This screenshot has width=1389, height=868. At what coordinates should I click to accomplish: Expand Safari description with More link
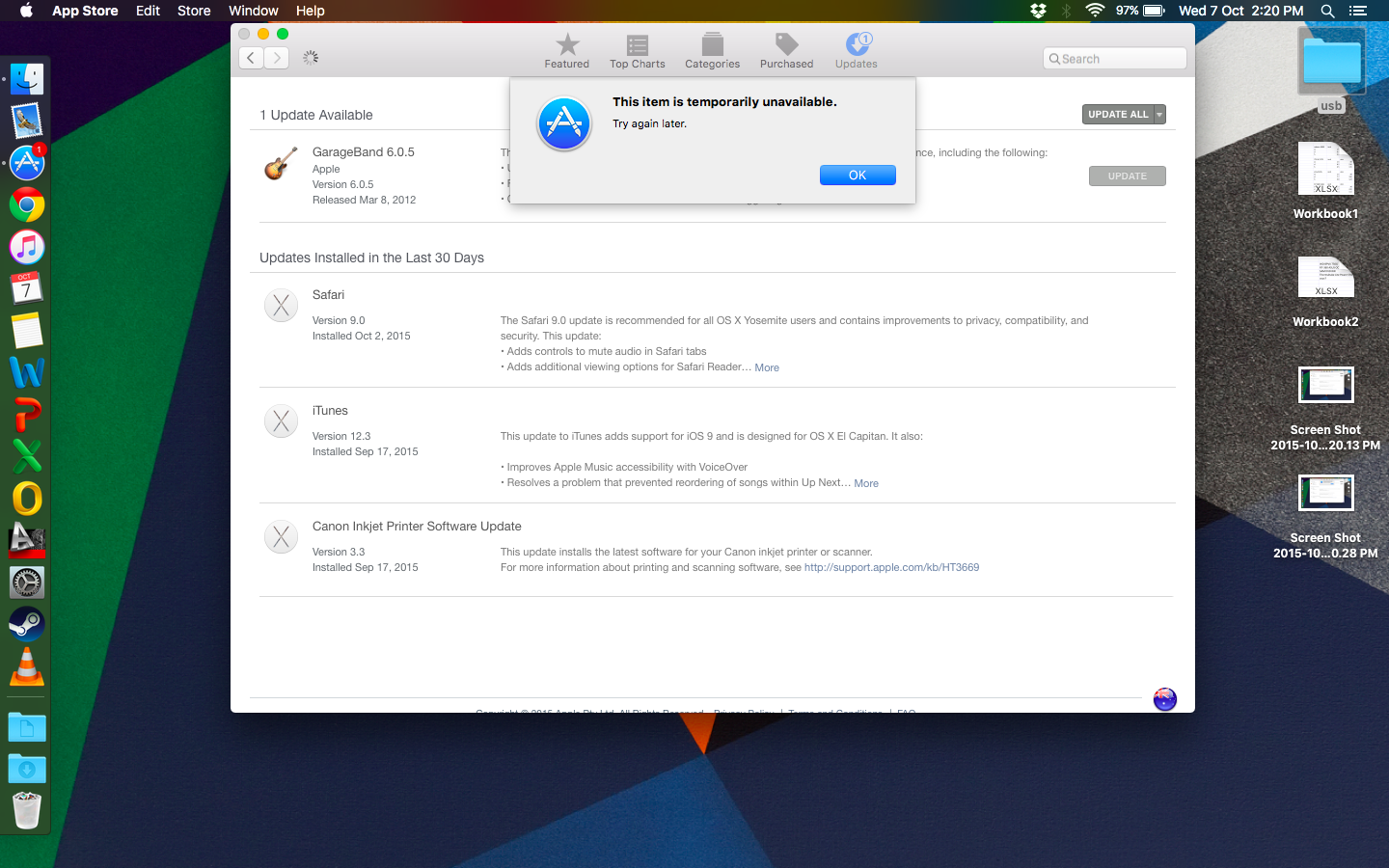pos(767,367)
